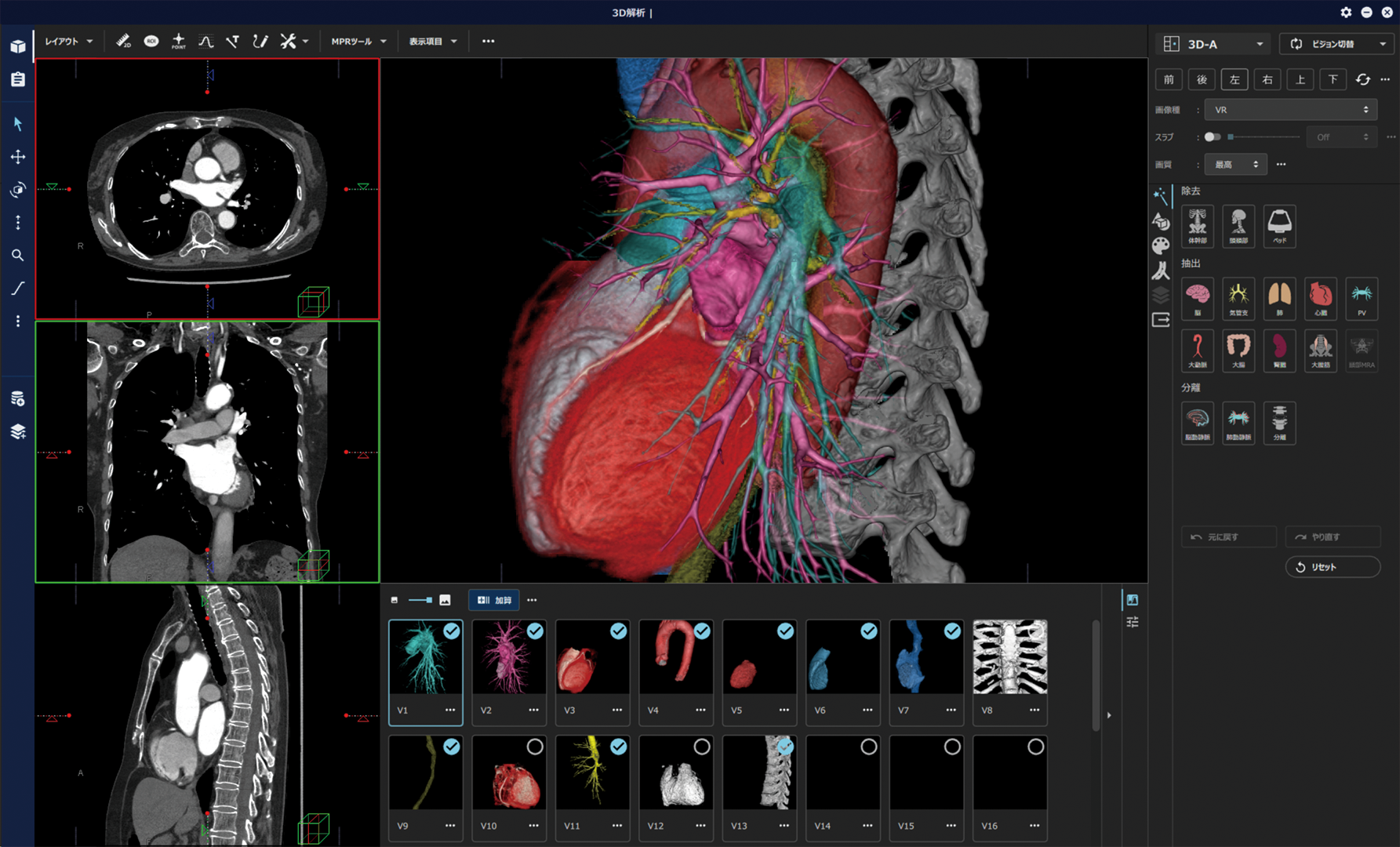Open the MPRツール menu
Screen dimensions: 1400x847
tap(358, 42)
